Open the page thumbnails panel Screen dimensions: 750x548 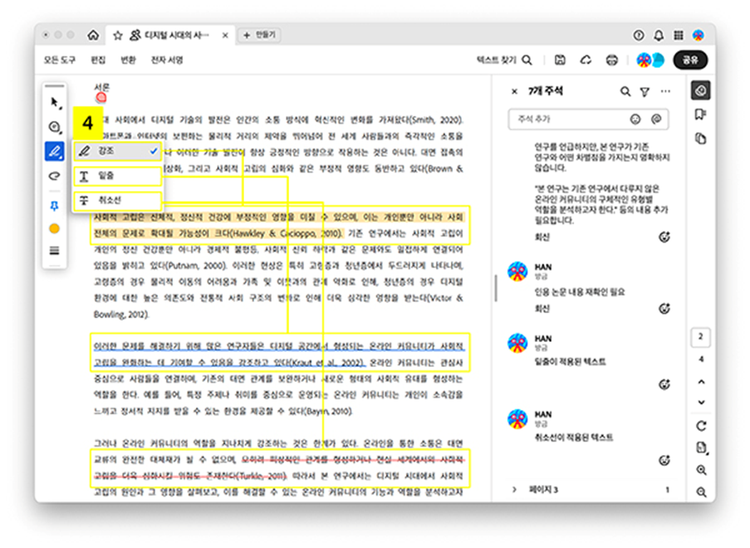(x=701, y=139)
